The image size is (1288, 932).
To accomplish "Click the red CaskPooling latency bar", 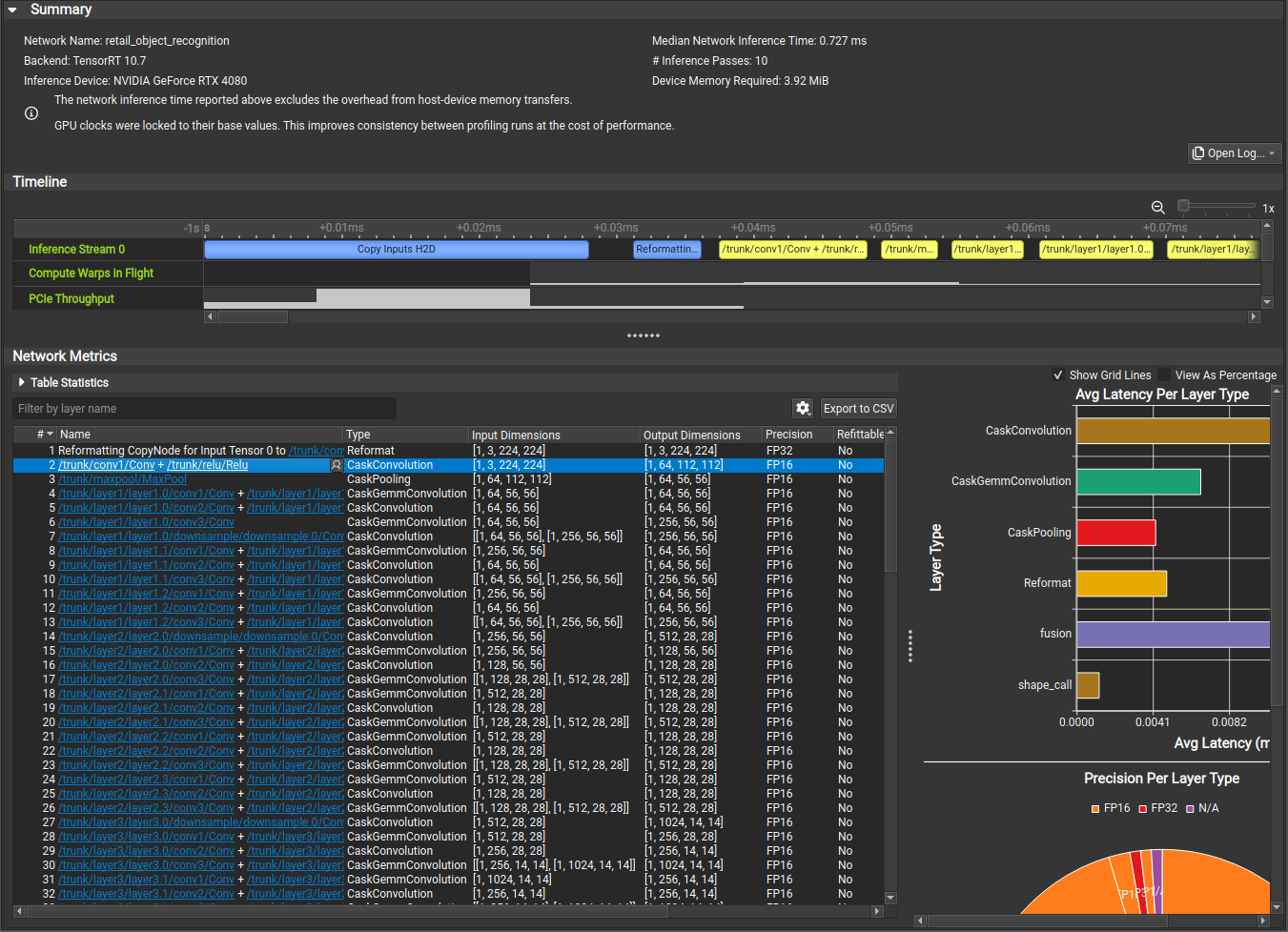I will coord(1115,533).
